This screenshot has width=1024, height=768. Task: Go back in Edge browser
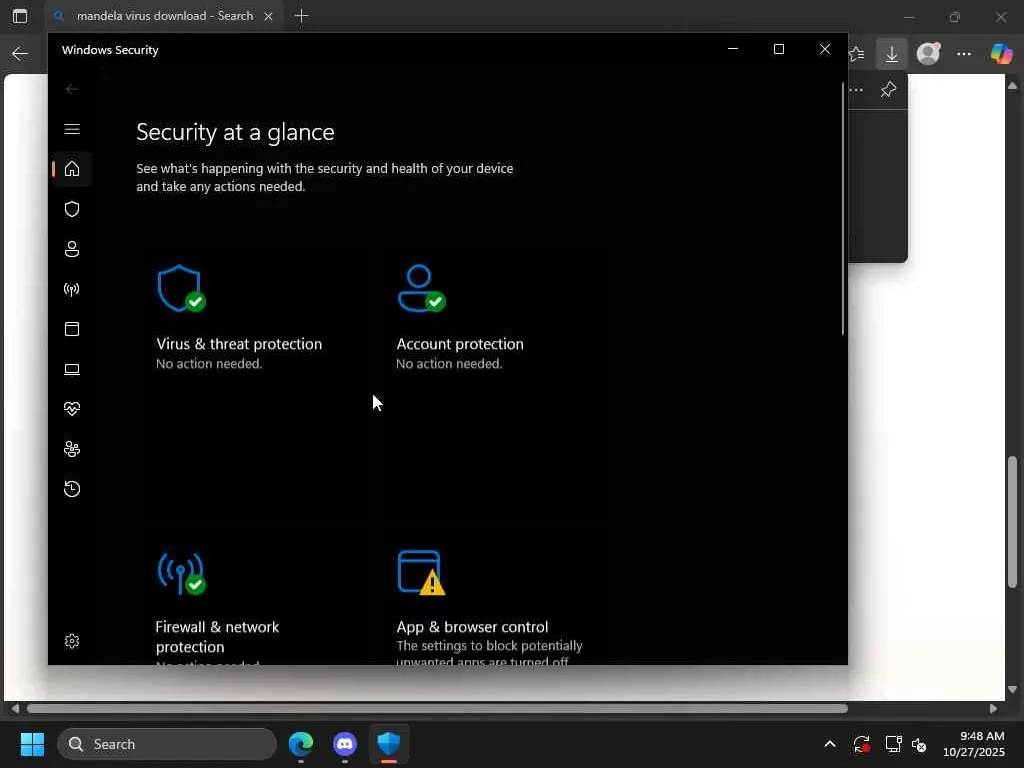click(20, 54)
